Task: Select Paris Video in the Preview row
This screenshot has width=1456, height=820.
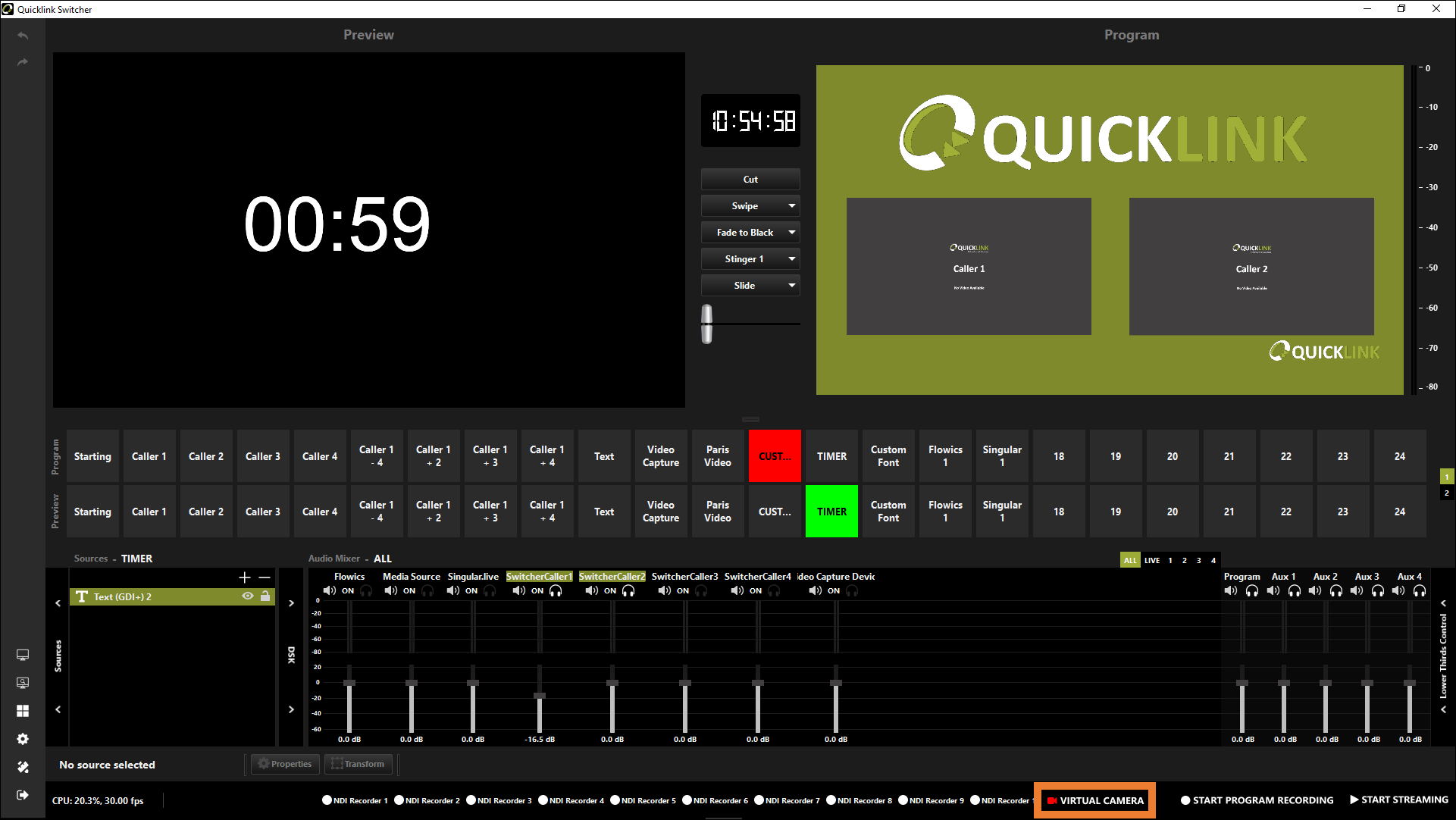Action: point(718,512)
